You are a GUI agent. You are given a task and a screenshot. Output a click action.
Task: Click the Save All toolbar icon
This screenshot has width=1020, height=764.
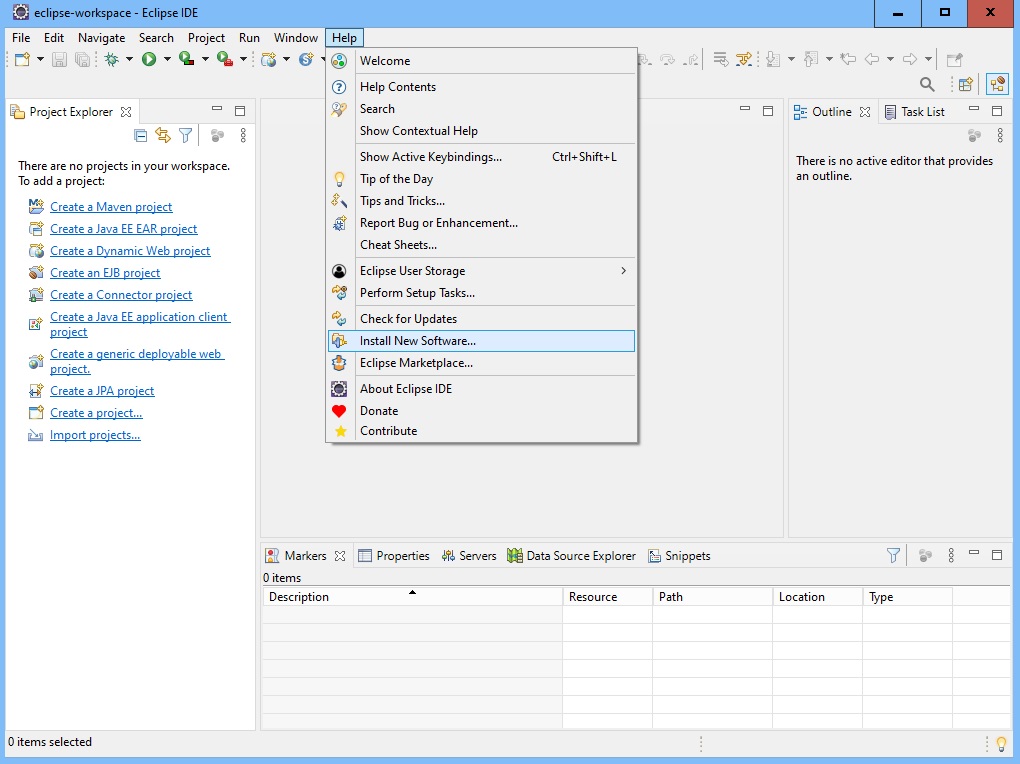(x=82, y=59)
